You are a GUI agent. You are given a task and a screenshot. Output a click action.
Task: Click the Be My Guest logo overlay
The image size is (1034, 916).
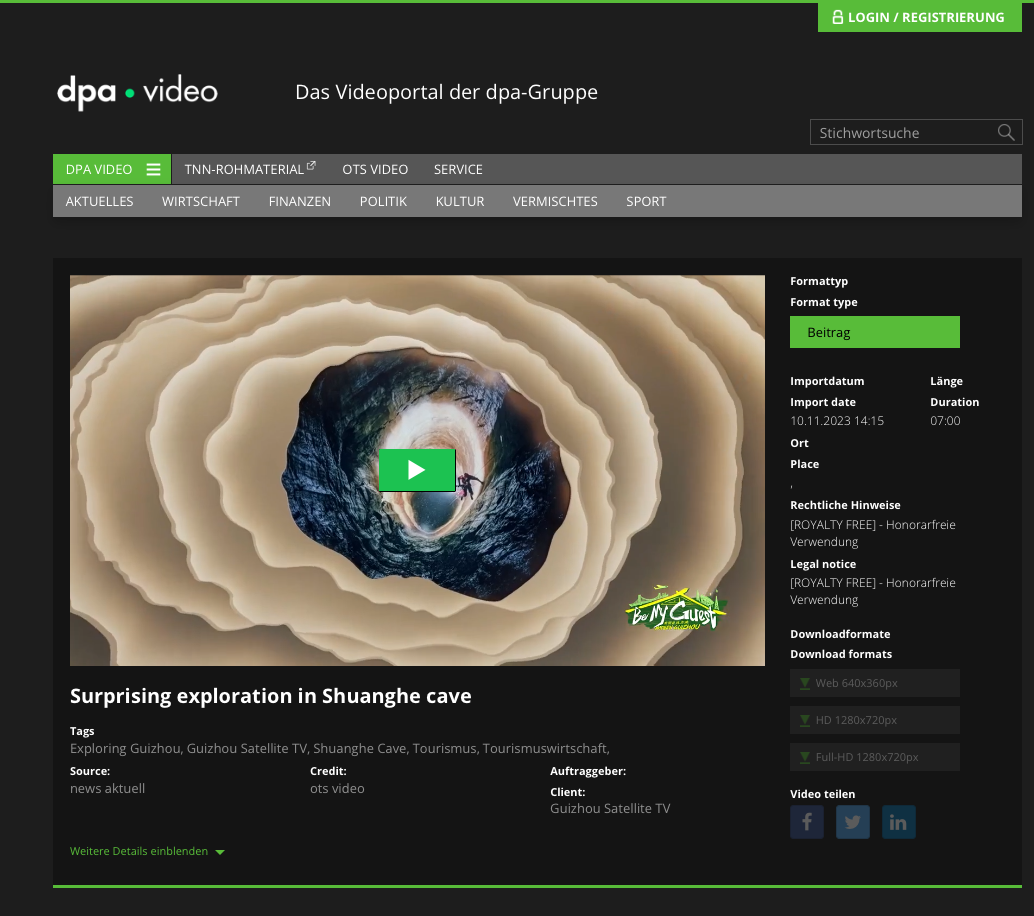tap(676, 608)
